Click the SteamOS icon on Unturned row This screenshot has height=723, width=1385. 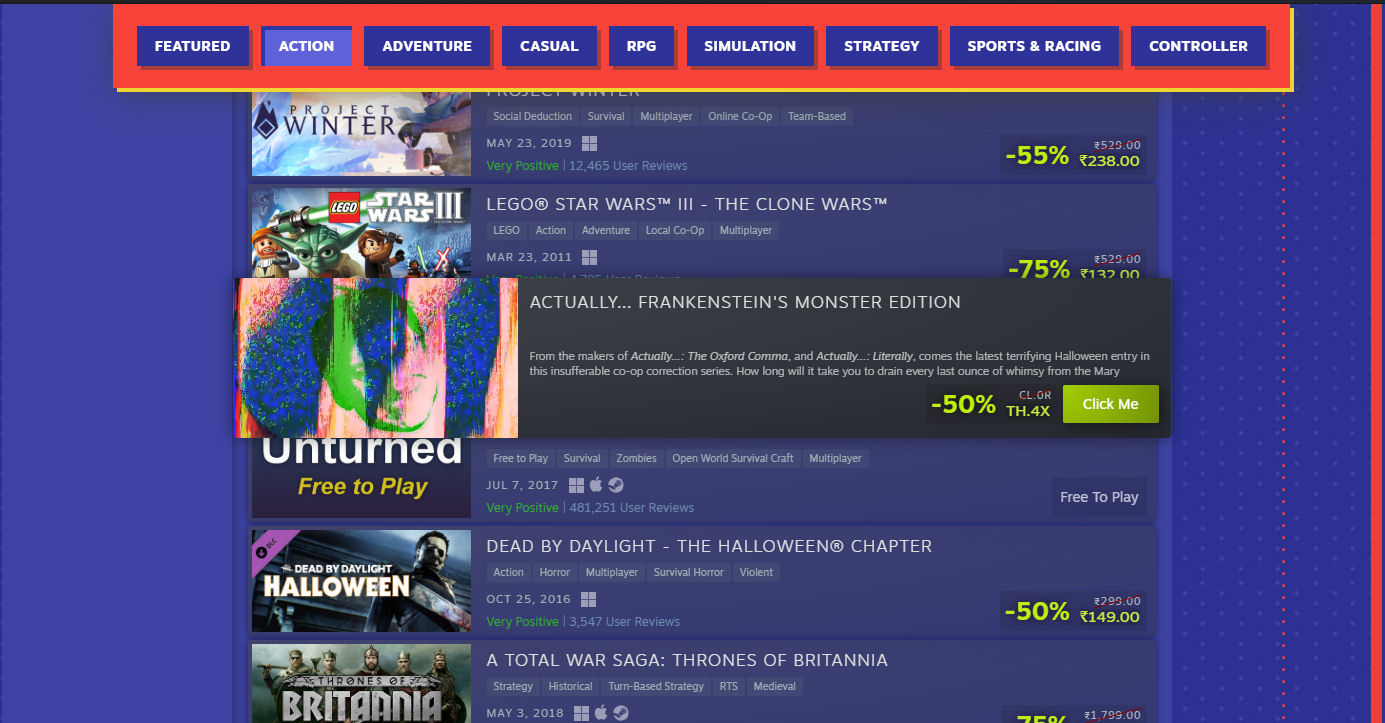pyautogui.click(x=616, y=485)
